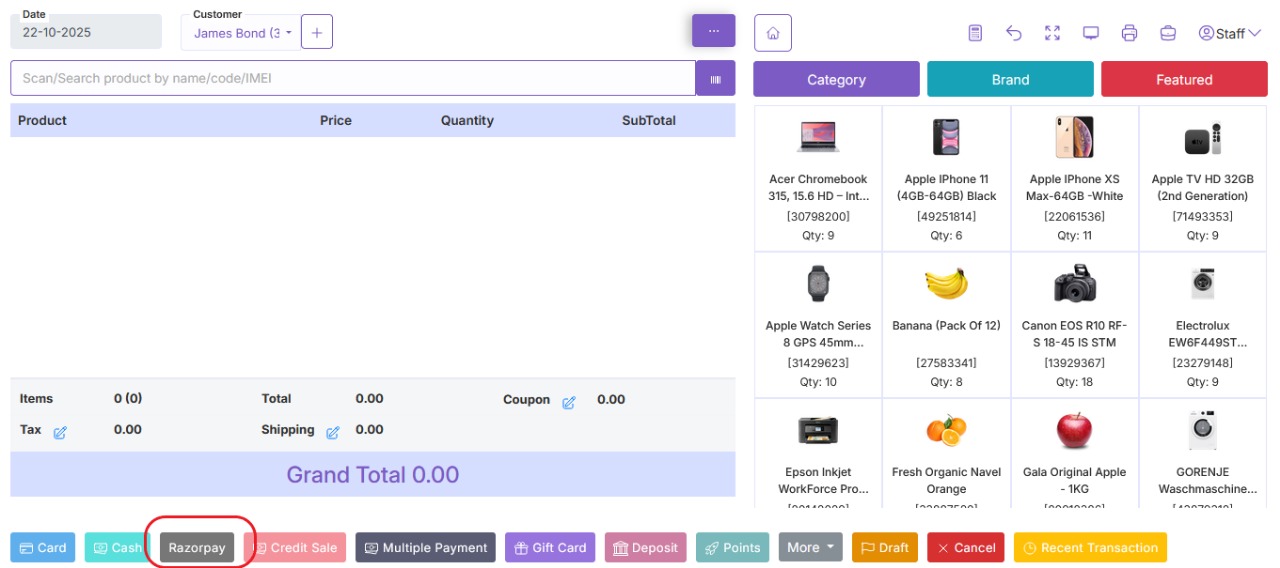The image size is (1280, 568).
Task: Select the Banana (Pack Of 12) product
Action: tap(946, 325)
